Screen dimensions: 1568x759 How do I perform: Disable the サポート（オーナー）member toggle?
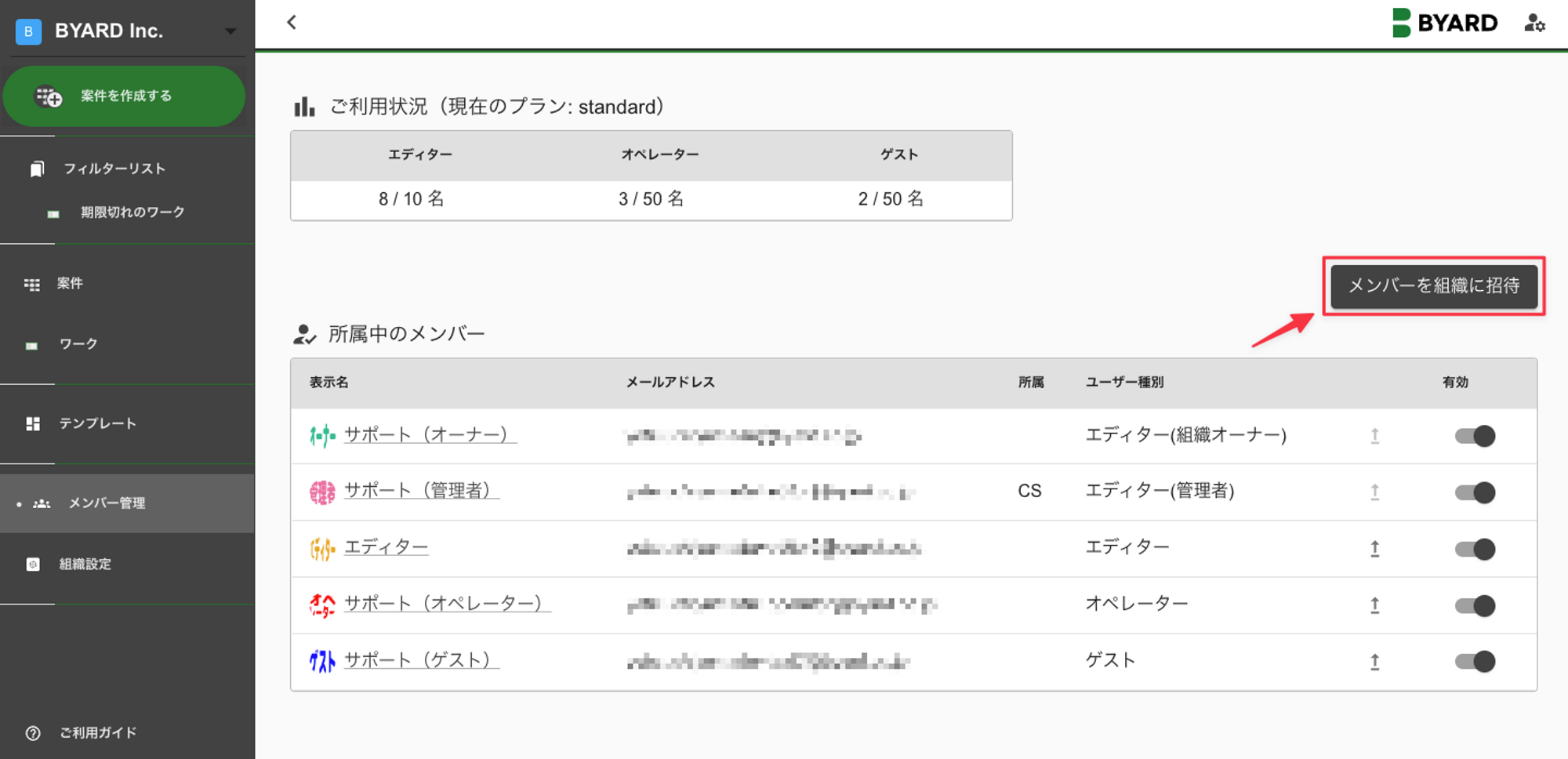click(1475, 436)
